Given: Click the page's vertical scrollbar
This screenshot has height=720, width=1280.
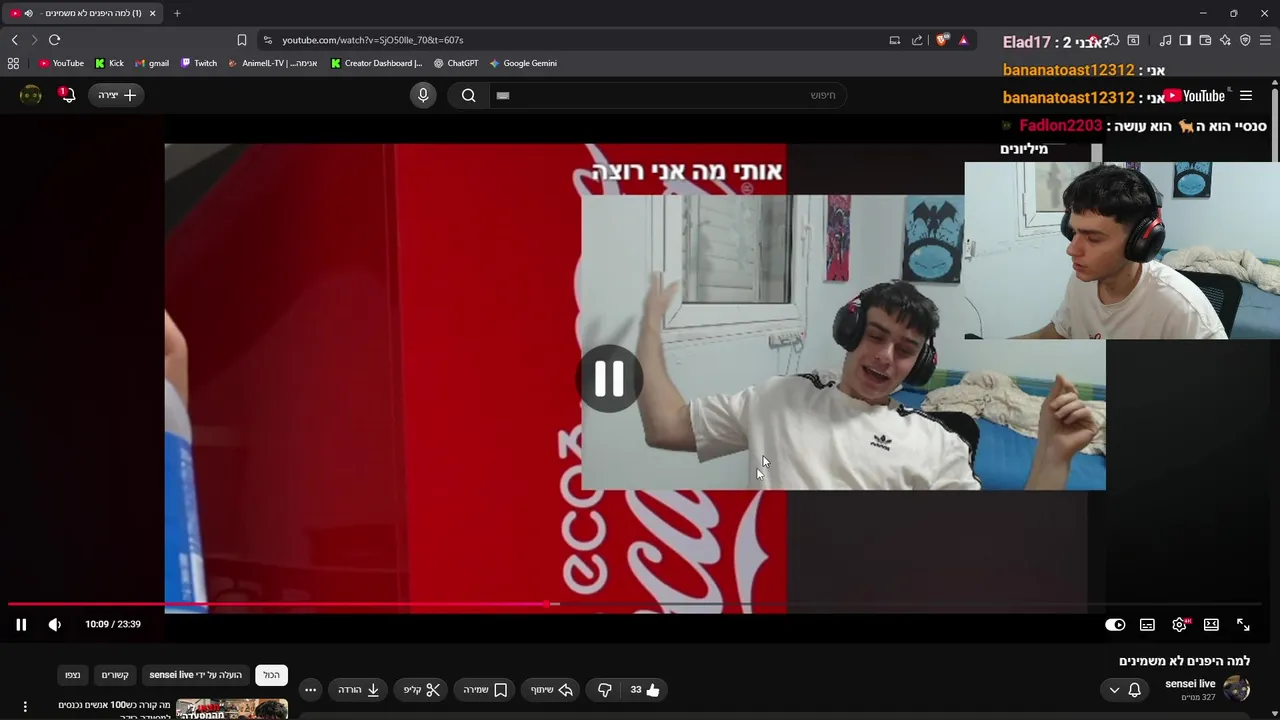Looking at the screenshot, I should (1275, 124).
